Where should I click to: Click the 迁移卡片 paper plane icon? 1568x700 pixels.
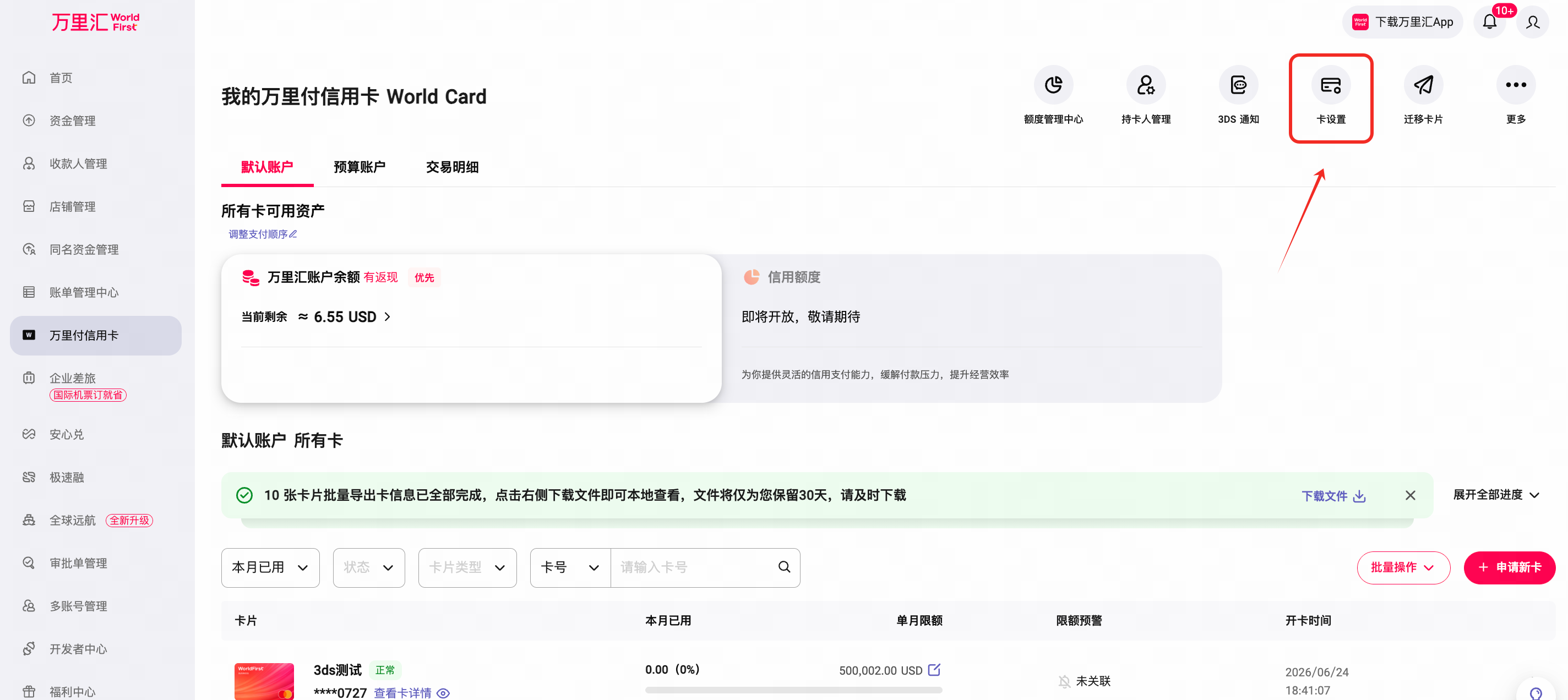tap(1423, 85)
